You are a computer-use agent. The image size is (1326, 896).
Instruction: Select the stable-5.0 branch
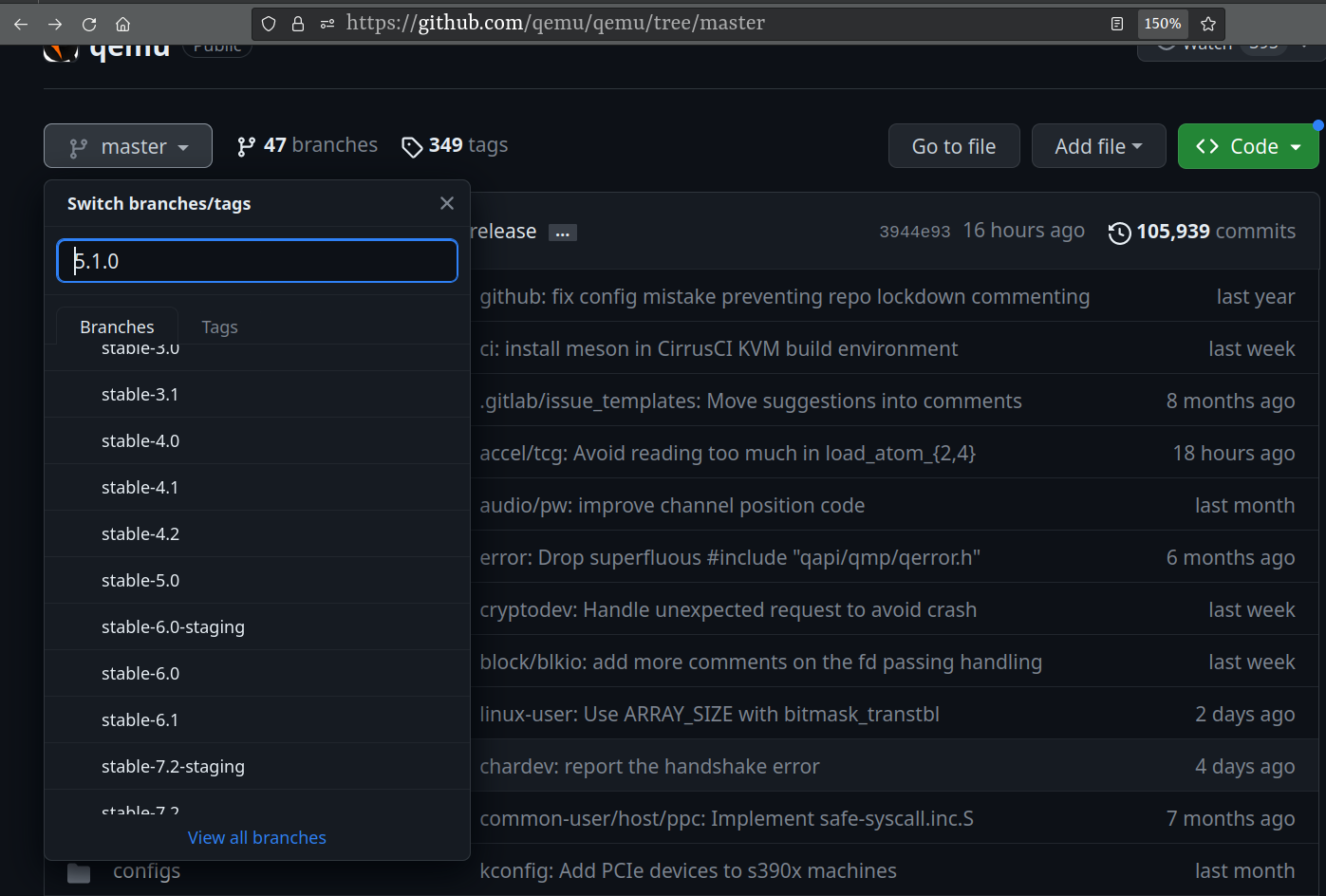click(257, 580)
